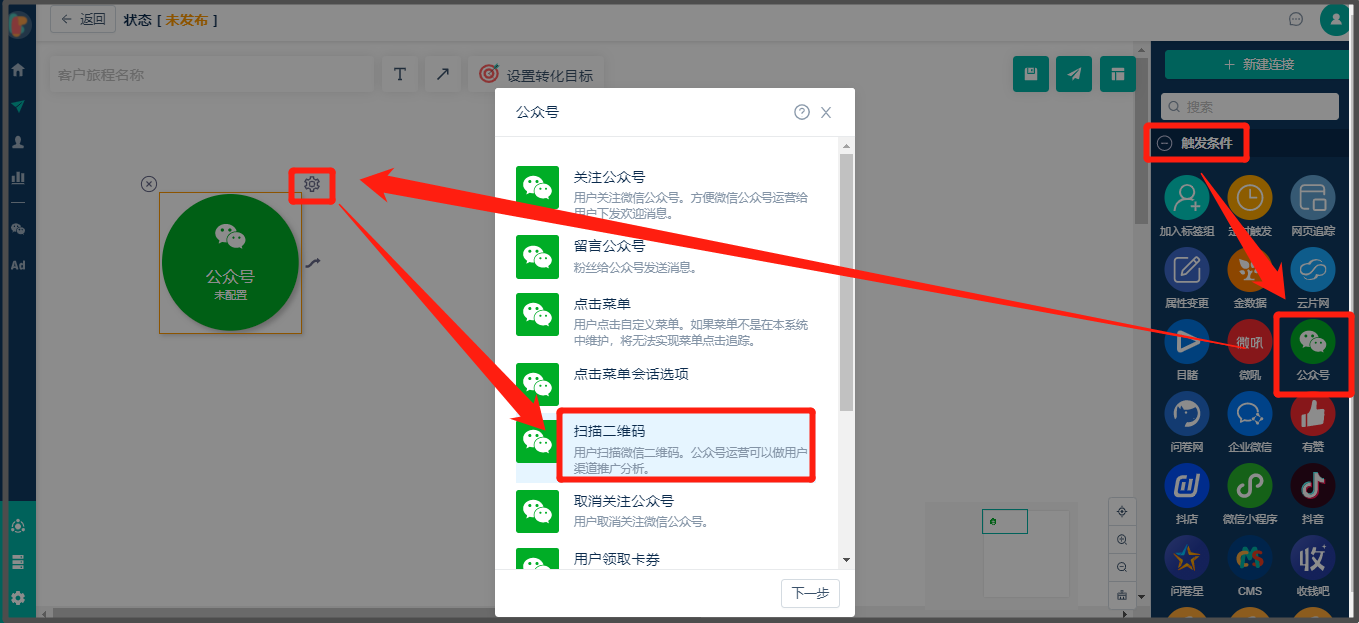Screen dimensions: 1359x623
Task: Click the 搜索 search field
Action: (1250, 107)
